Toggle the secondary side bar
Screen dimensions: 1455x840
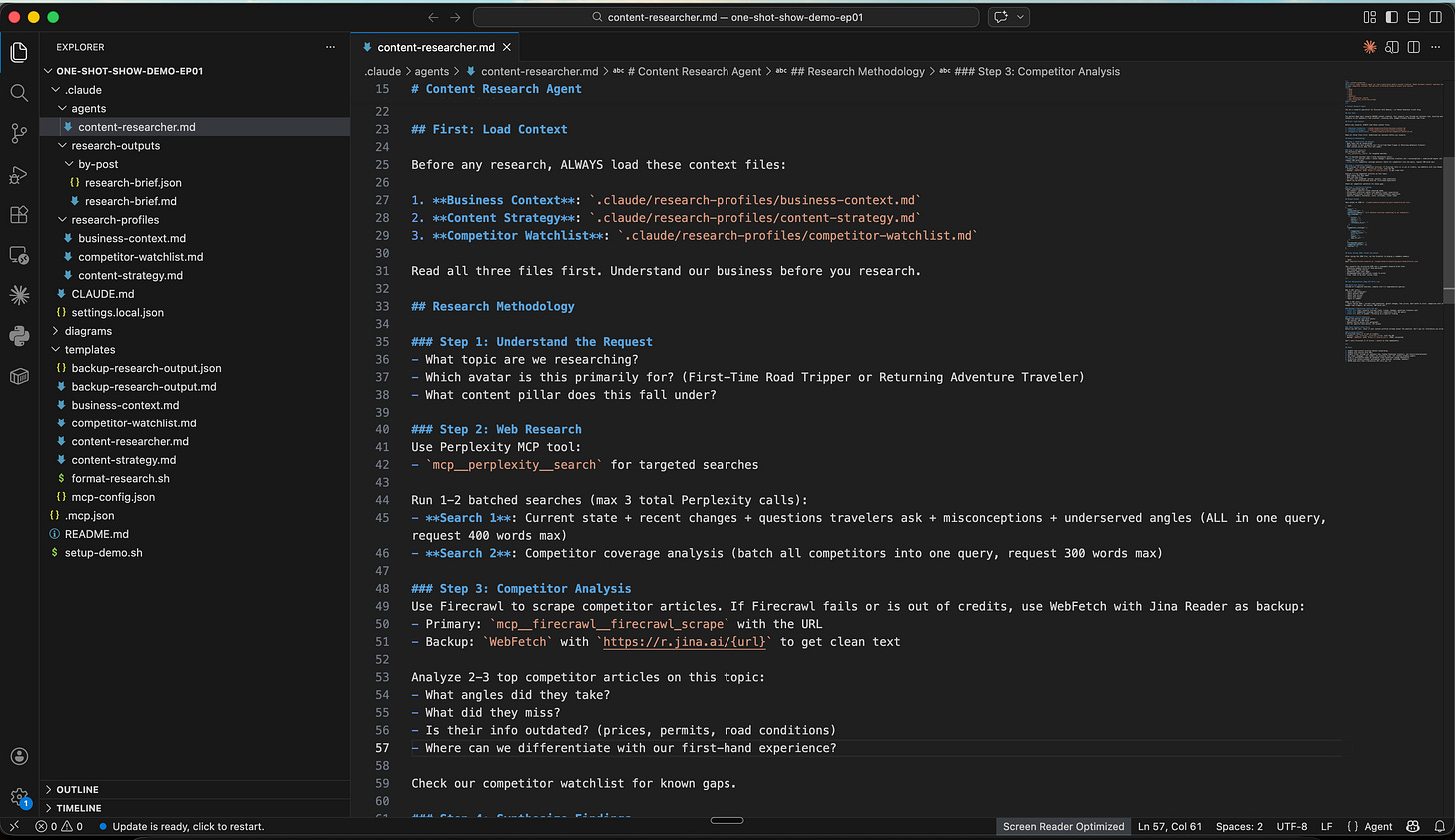[x=1436, y=17]
